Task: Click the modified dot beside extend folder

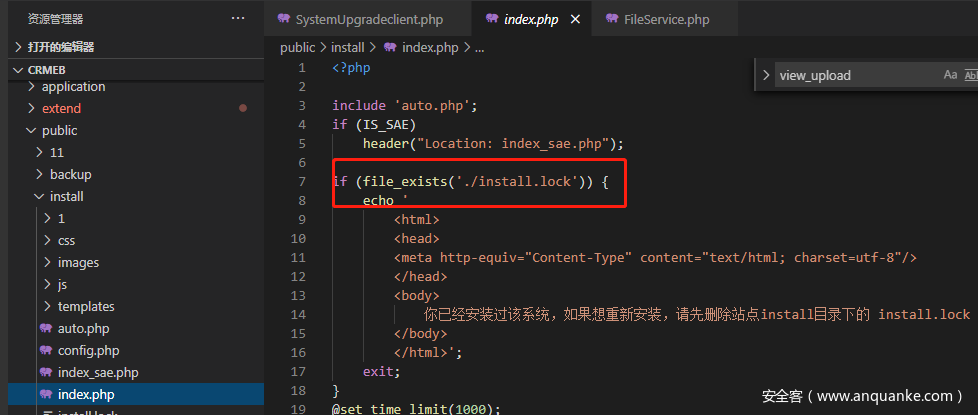Action: click(243, 108)
